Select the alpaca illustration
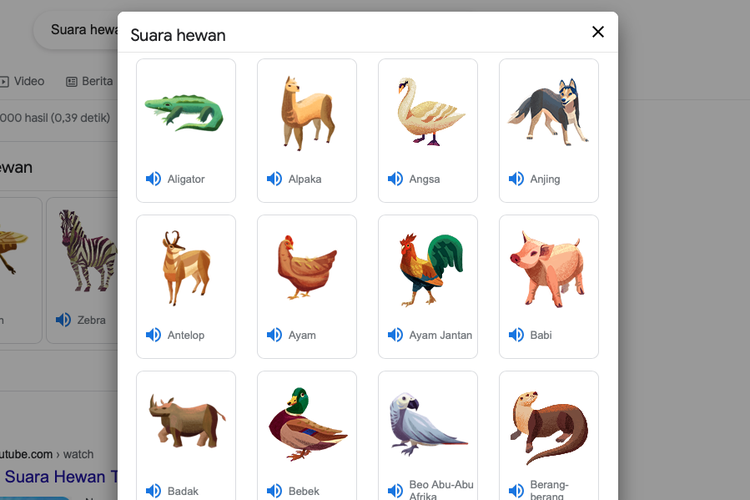The height and width of the screenshot is (500, 750). (307, 113)
